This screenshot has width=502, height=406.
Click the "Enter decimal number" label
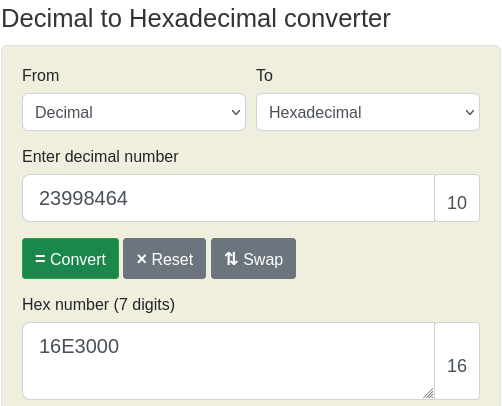(100, 157)
